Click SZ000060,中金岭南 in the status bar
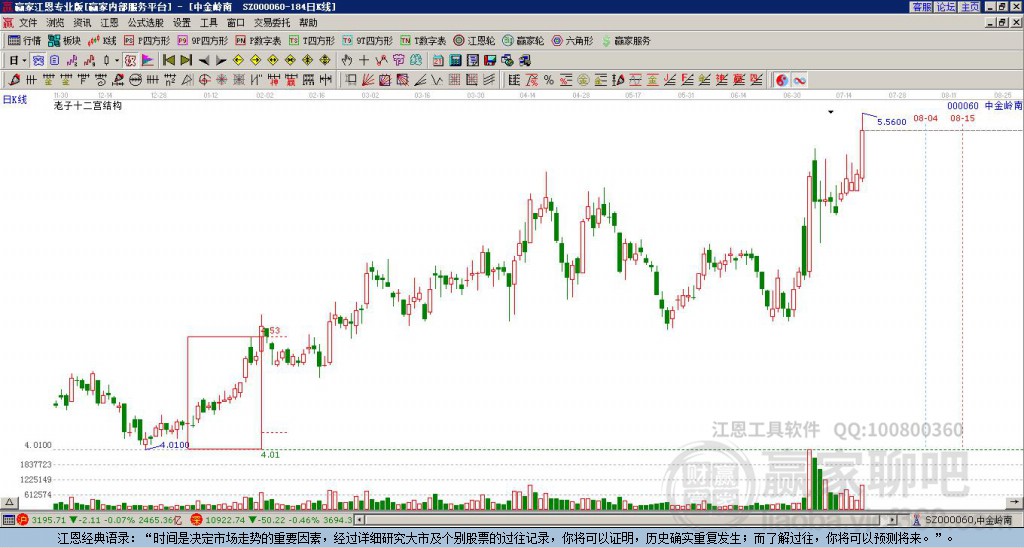 coord(968,520)
